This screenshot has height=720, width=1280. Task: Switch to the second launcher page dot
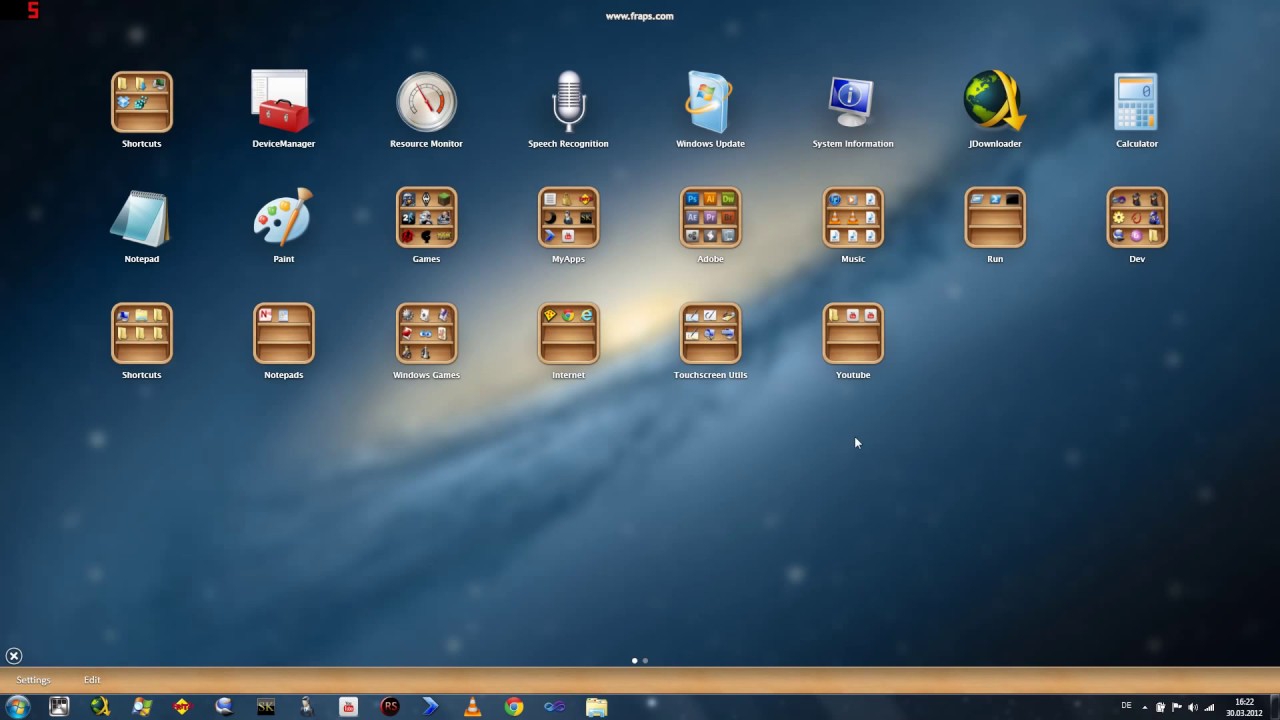point(645,661)
